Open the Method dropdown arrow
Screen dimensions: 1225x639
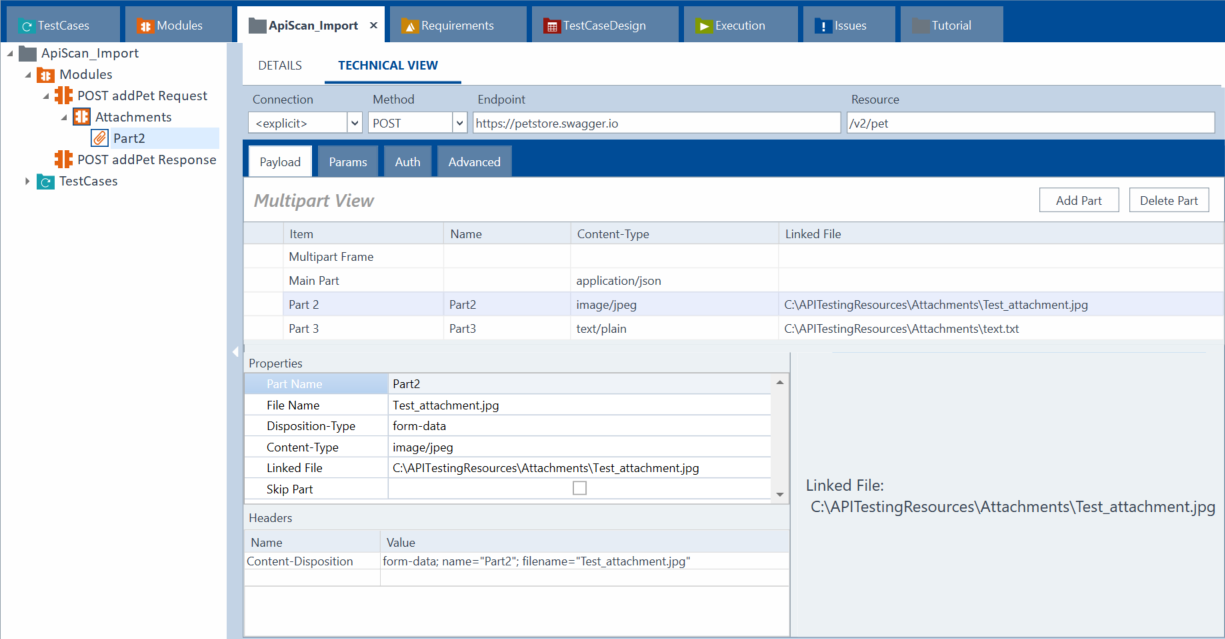coord(460,123)
